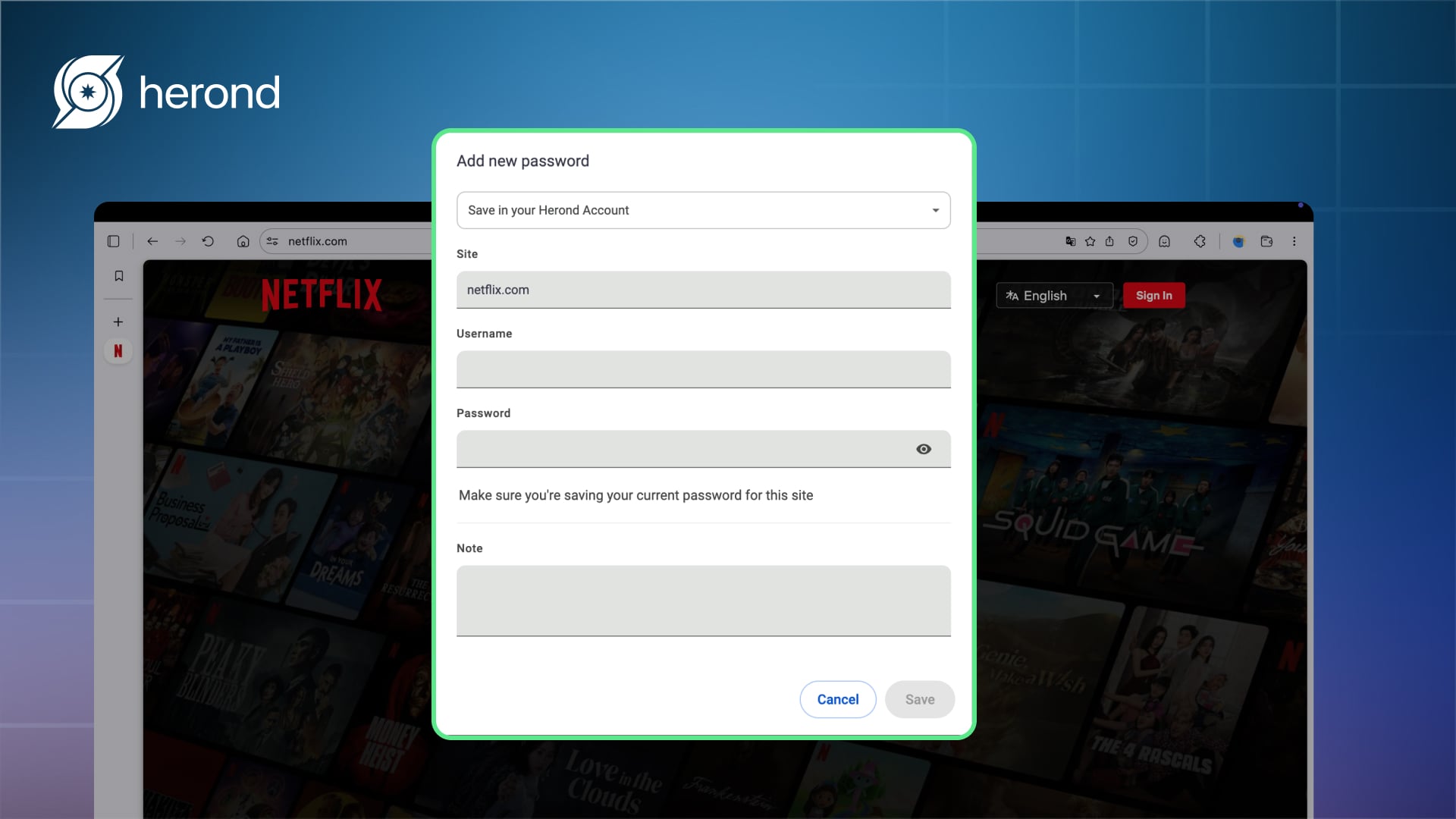Click the ghost-shaped private browsing icon
The height and width of the screenshot is (819, 1456).
click(x=1165, y=241)
